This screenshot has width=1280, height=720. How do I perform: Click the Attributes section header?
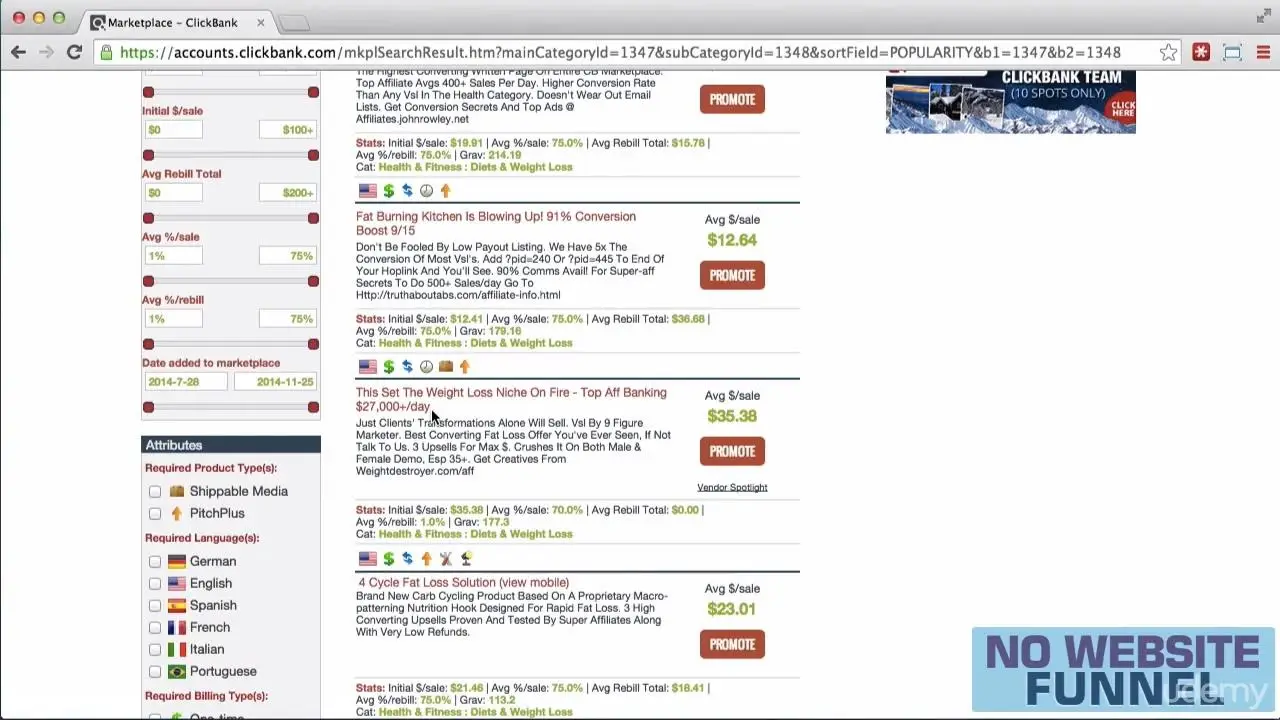coord(231,445)
